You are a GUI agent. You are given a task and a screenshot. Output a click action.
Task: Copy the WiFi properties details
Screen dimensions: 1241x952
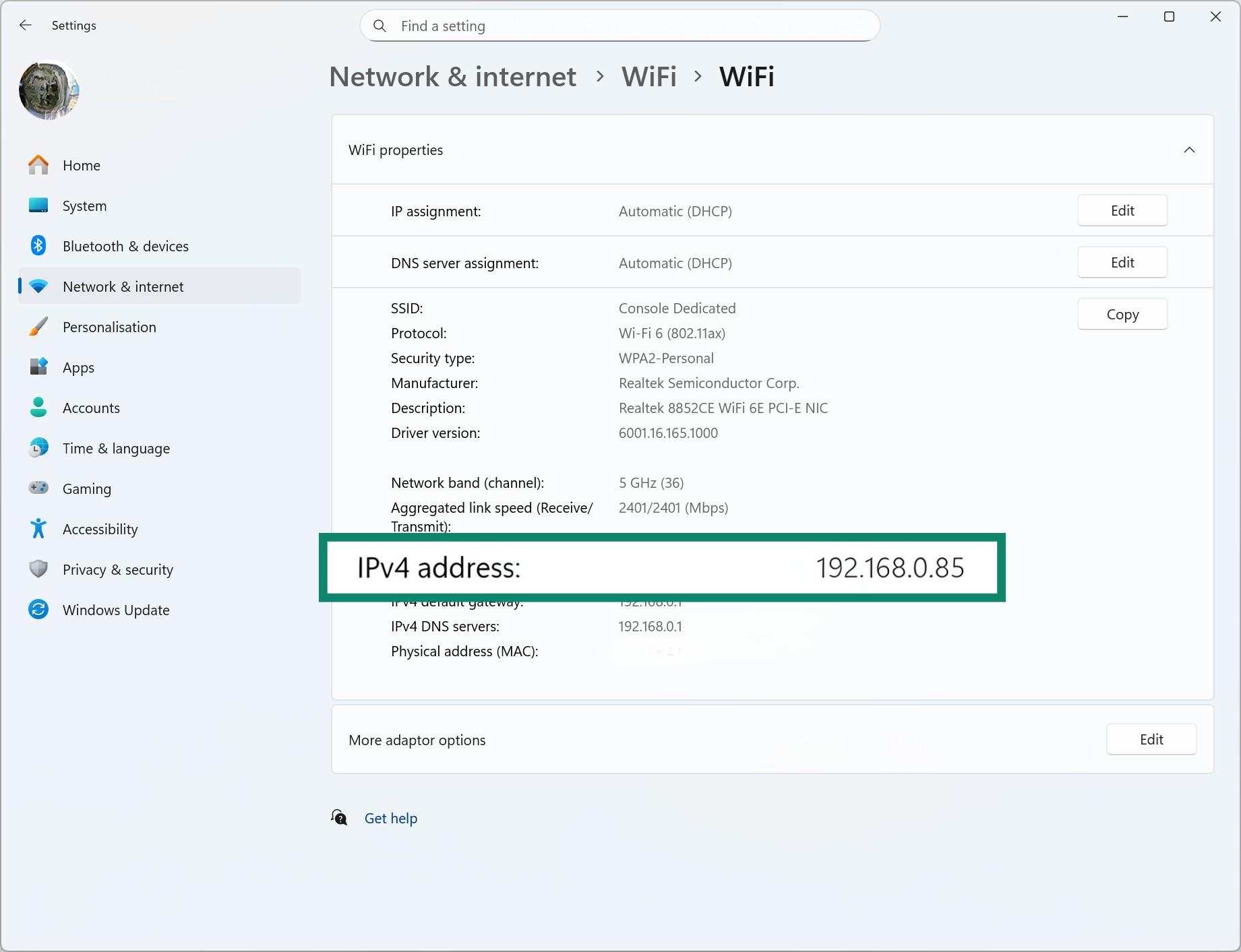click(1122, 314)
